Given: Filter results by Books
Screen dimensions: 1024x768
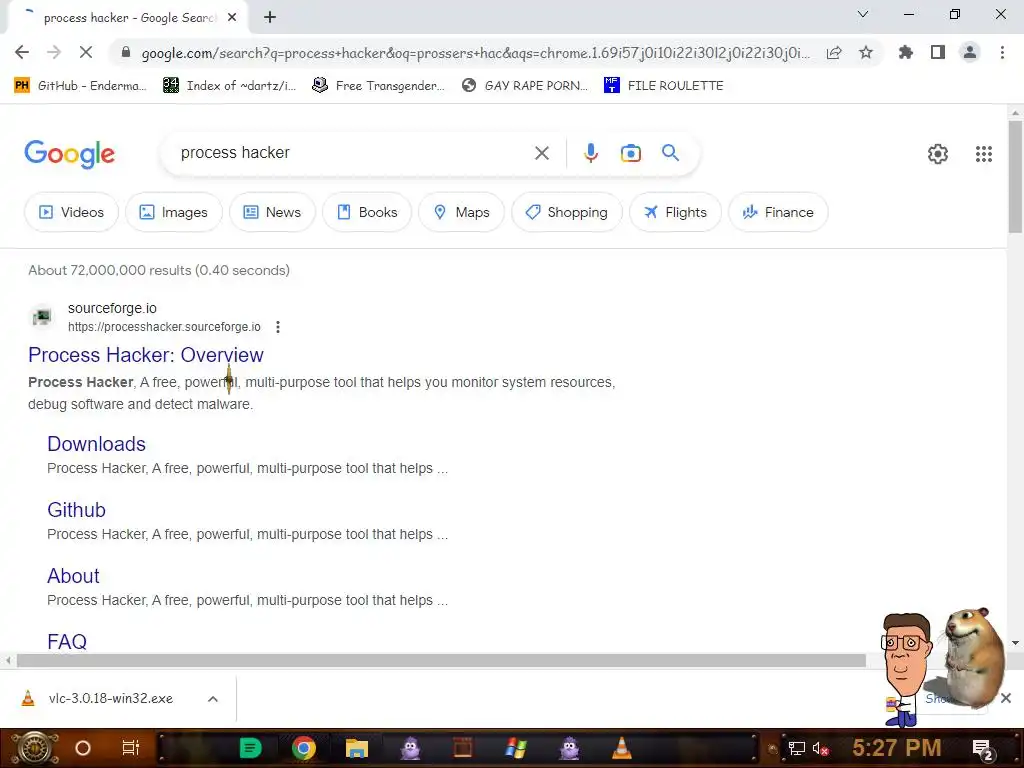Looking at the screenshot, I should click(x=367, y=212).
